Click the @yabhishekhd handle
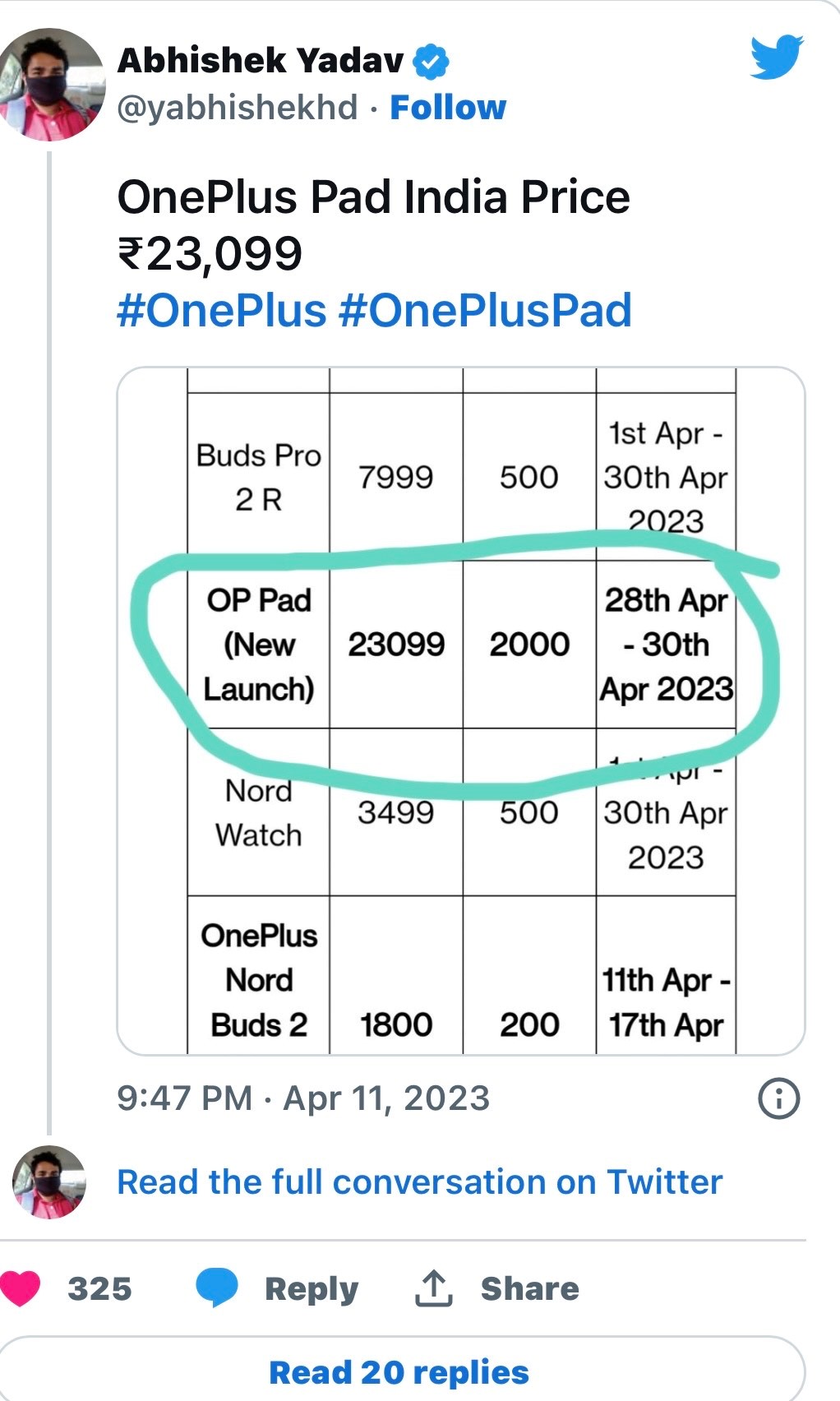This screenshot has height=1401, width=840. (x=238, y=108)
